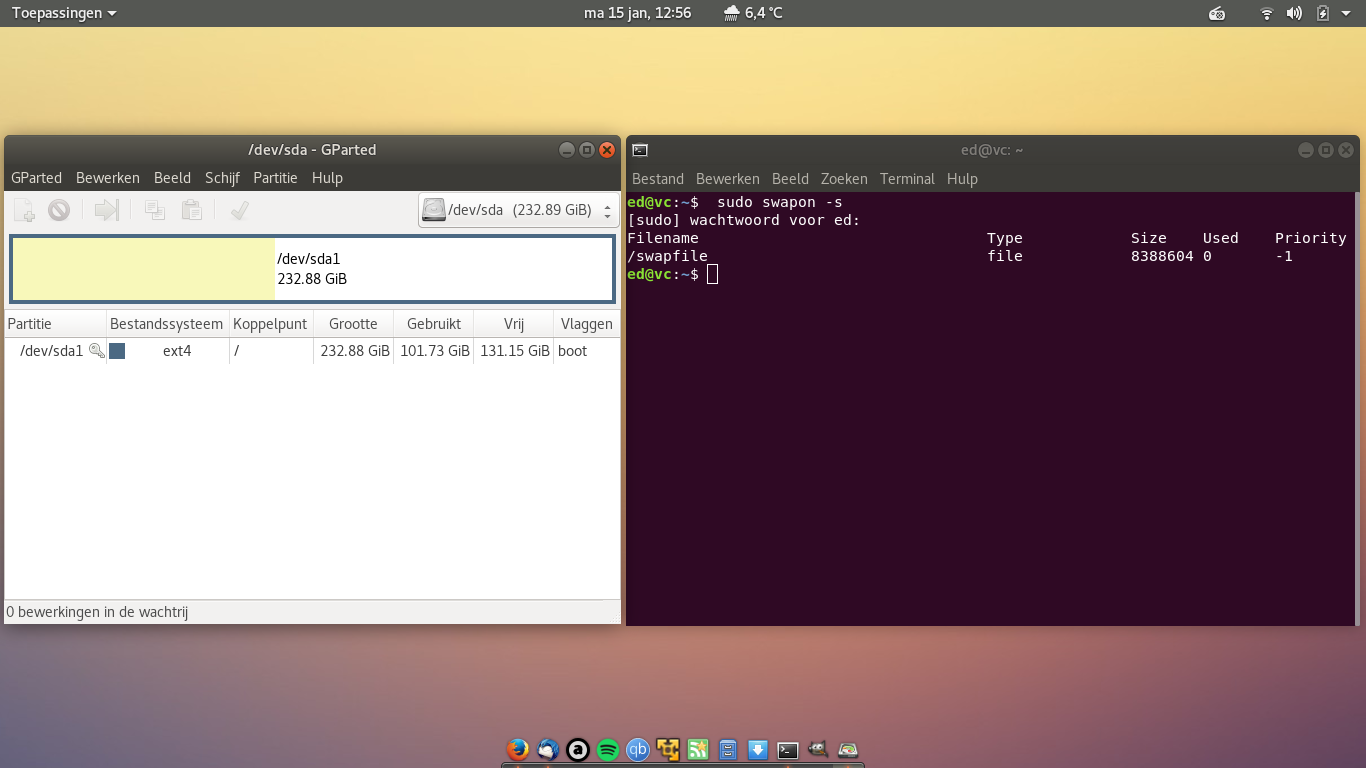The image size is (1366, 768).
Task: Open the green RSS feed reader icon
Action: [x=698, y=749]
